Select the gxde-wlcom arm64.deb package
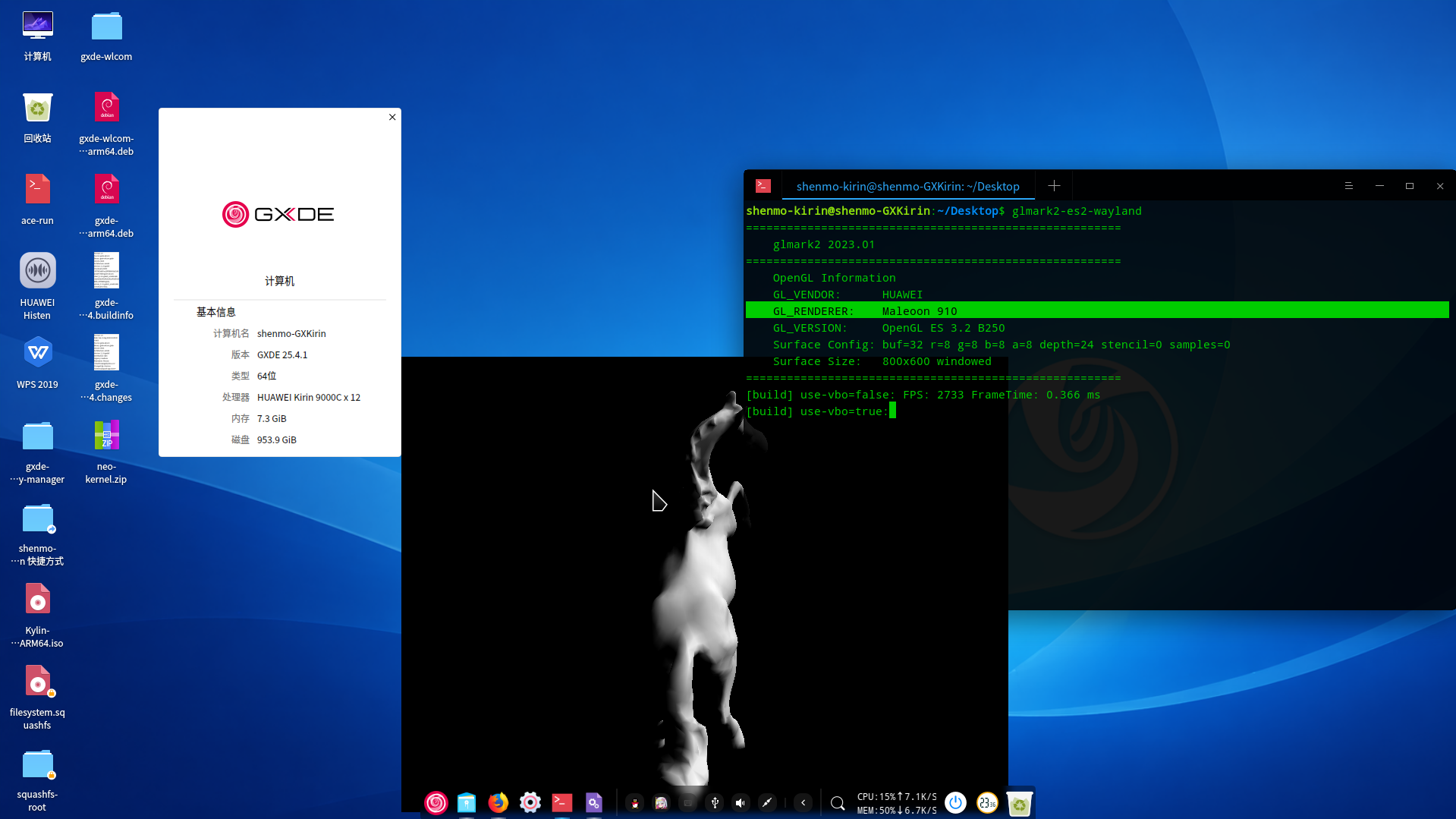This screenshot has height=819, width=1456. coord(106,124)
